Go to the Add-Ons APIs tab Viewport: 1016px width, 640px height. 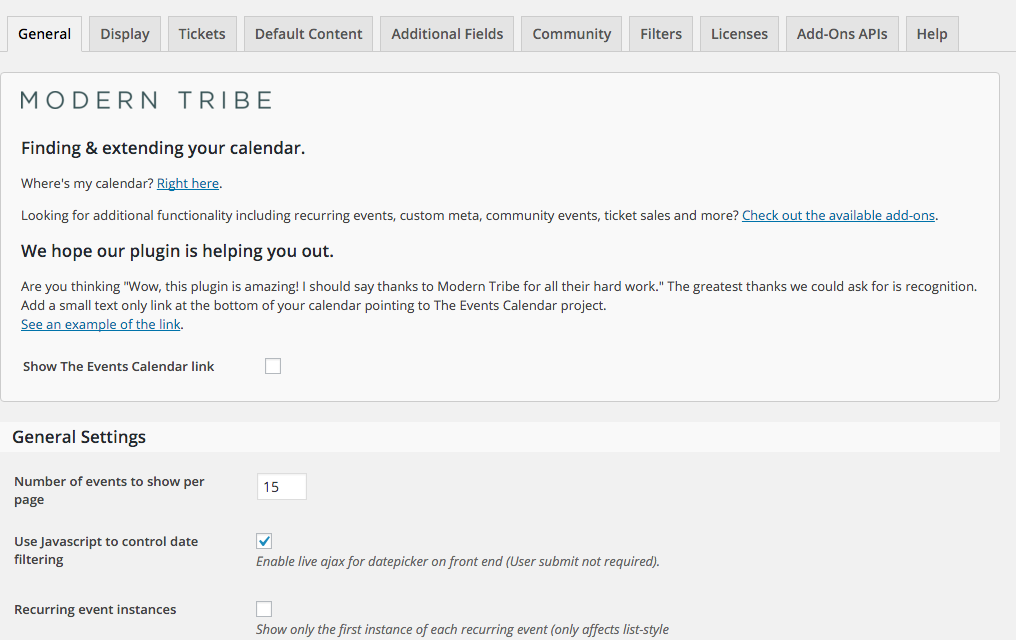click(842, 34)
